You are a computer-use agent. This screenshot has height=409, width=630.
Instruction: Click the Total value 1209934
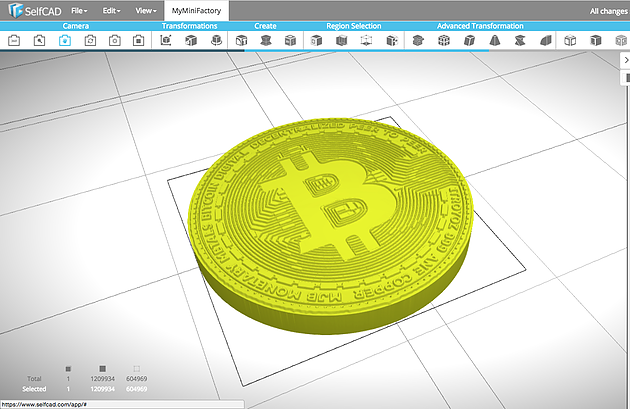tap(102, 378)
